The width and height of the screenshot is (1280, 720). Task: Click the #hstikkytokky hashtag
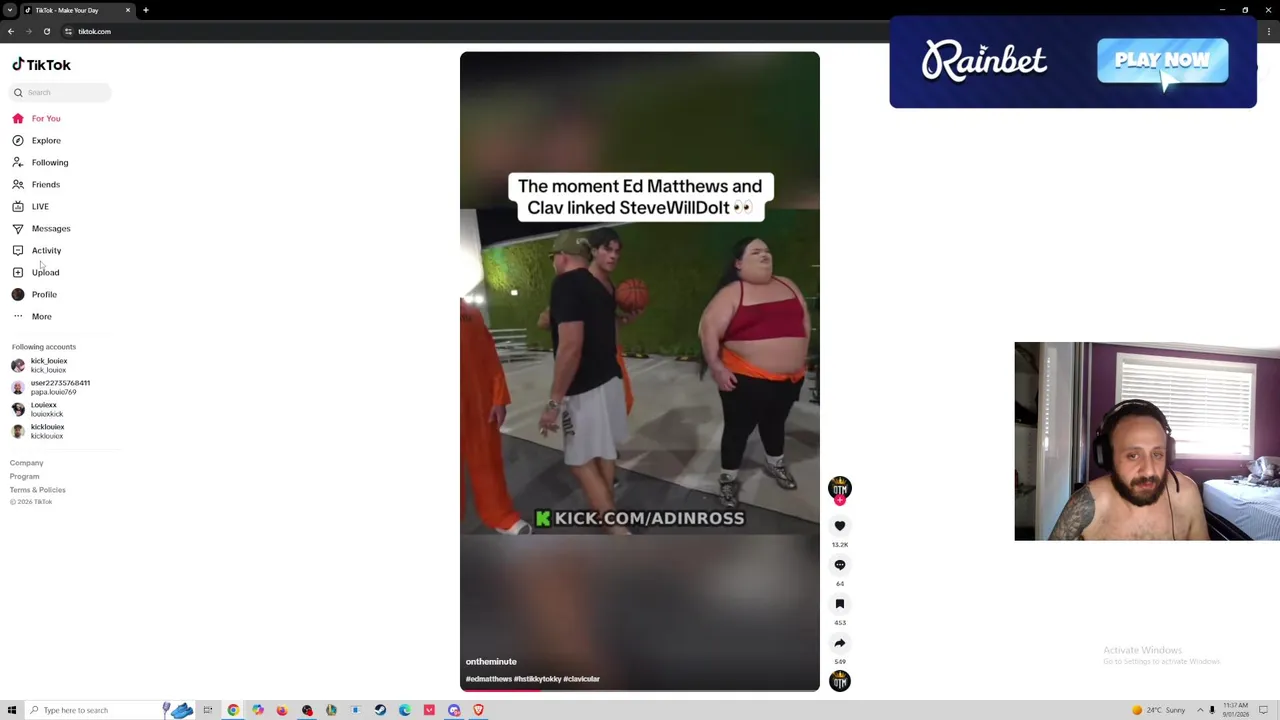point(537,679)
